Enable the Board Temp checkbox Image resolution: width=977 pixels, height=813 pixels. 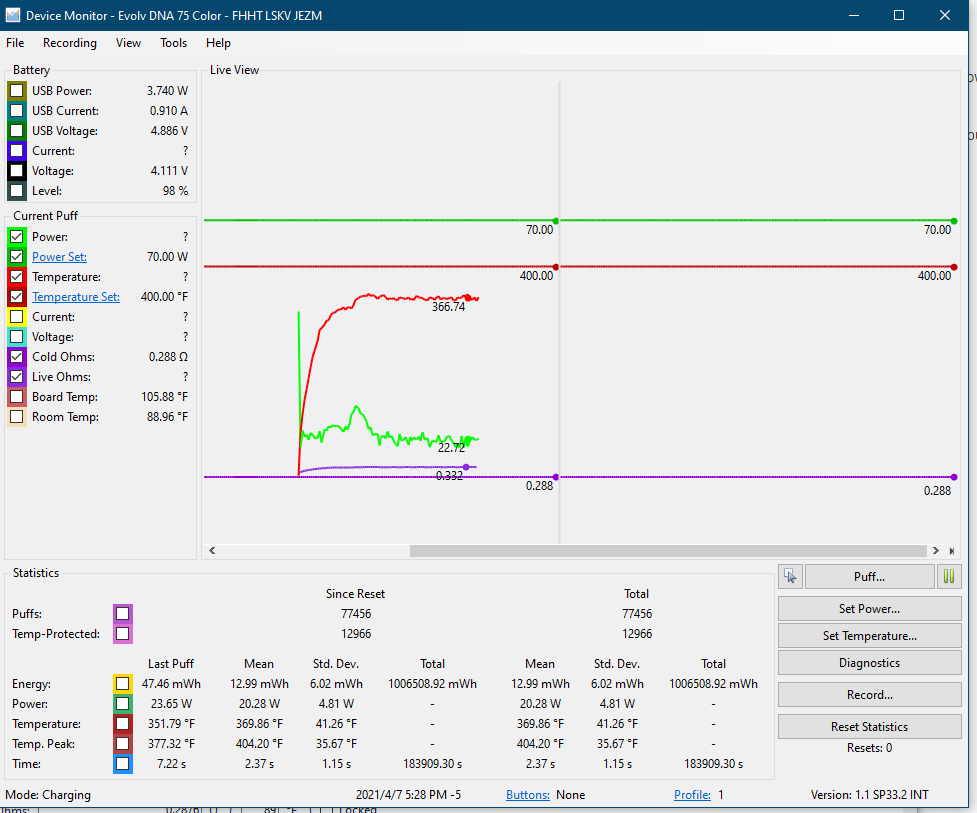(17, 397)
